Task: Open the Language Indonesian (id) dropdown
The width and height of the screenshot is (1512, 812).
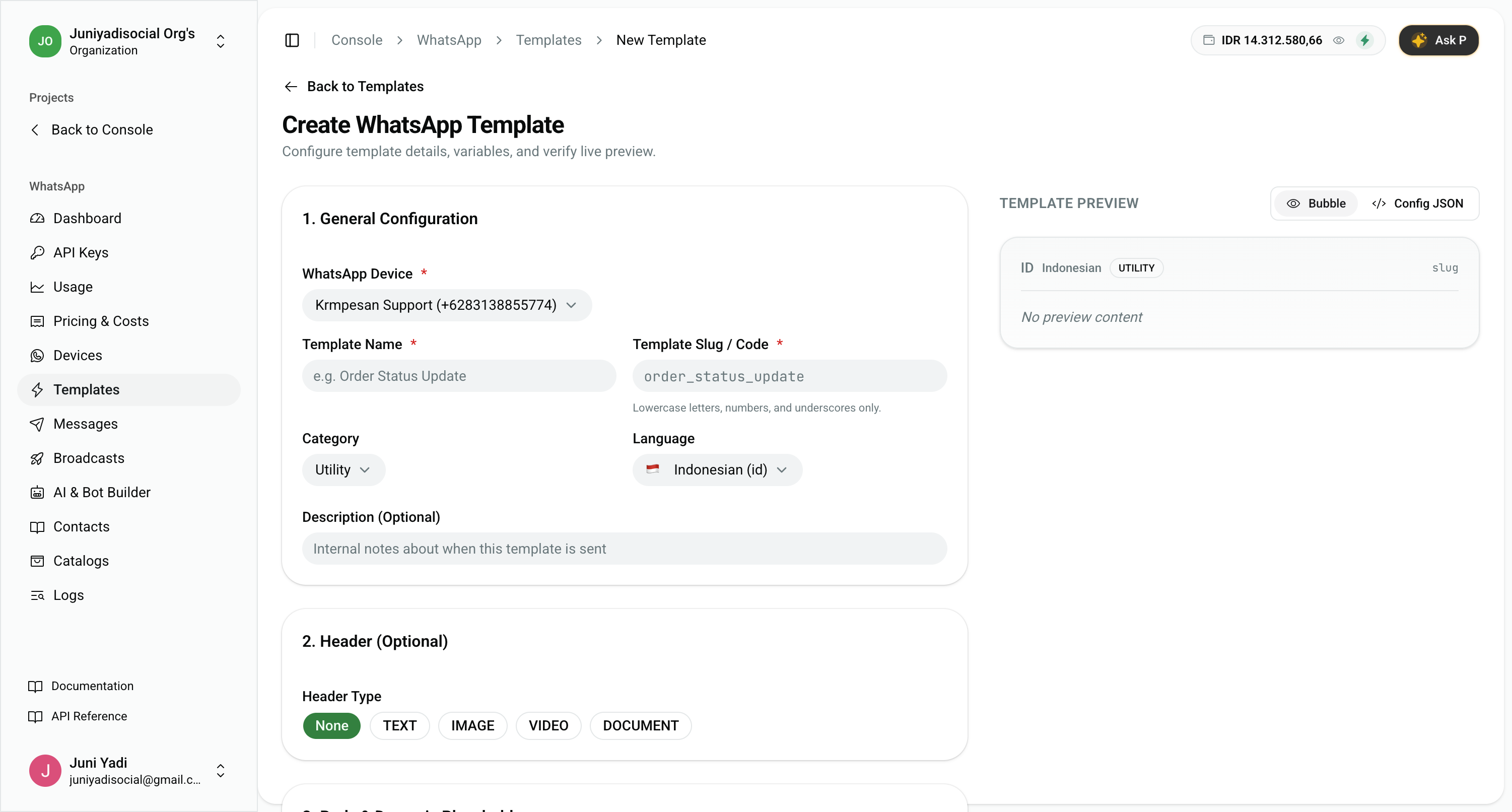Action: tap(717, 469)
